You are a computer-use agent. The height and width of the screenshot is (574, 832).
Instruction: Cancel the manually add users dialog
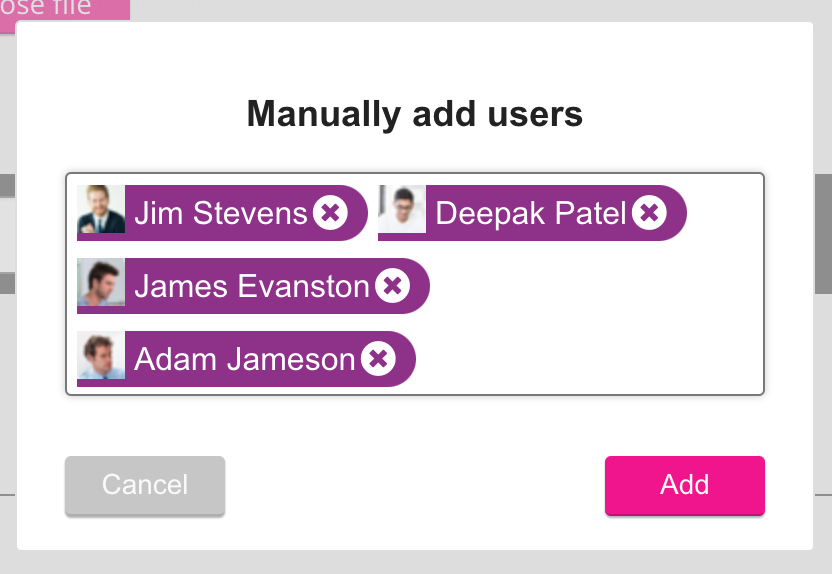coord(145,485)
